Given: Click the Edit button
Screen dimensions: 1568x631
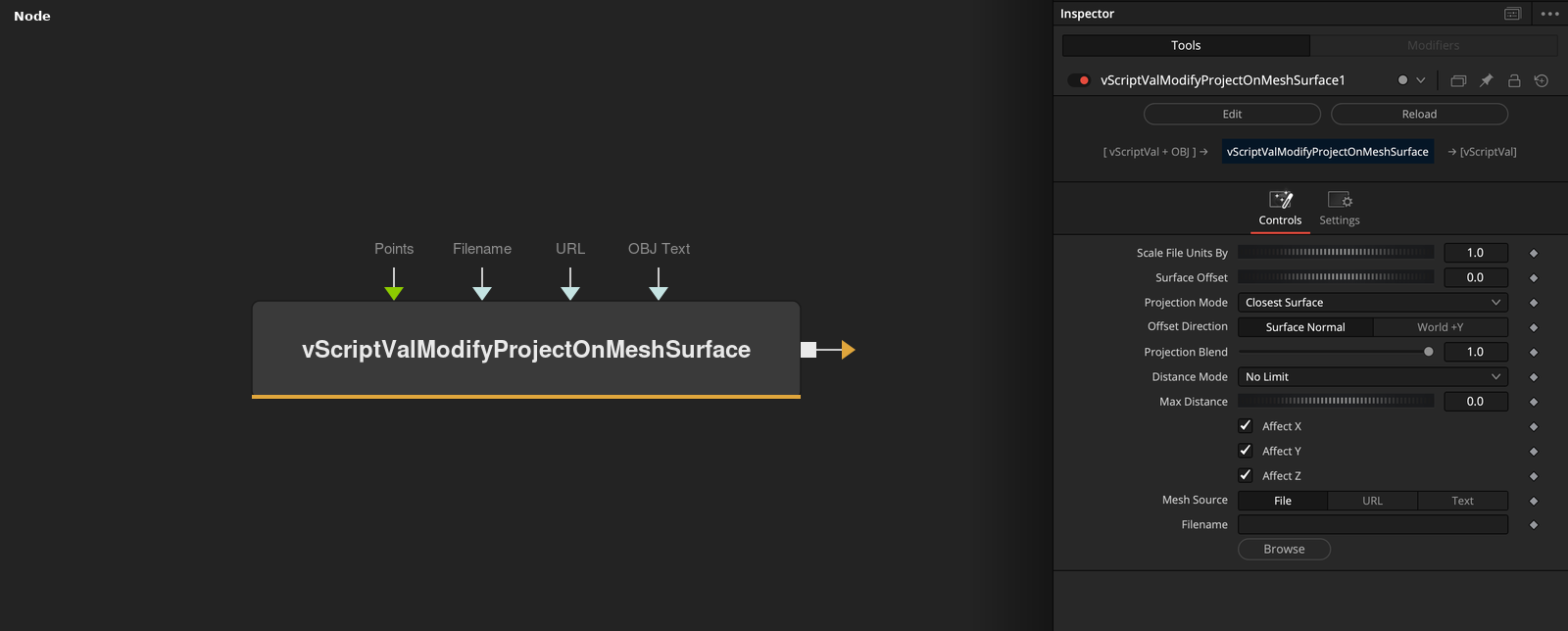Looking at the screenshot, I should 1232,115.
